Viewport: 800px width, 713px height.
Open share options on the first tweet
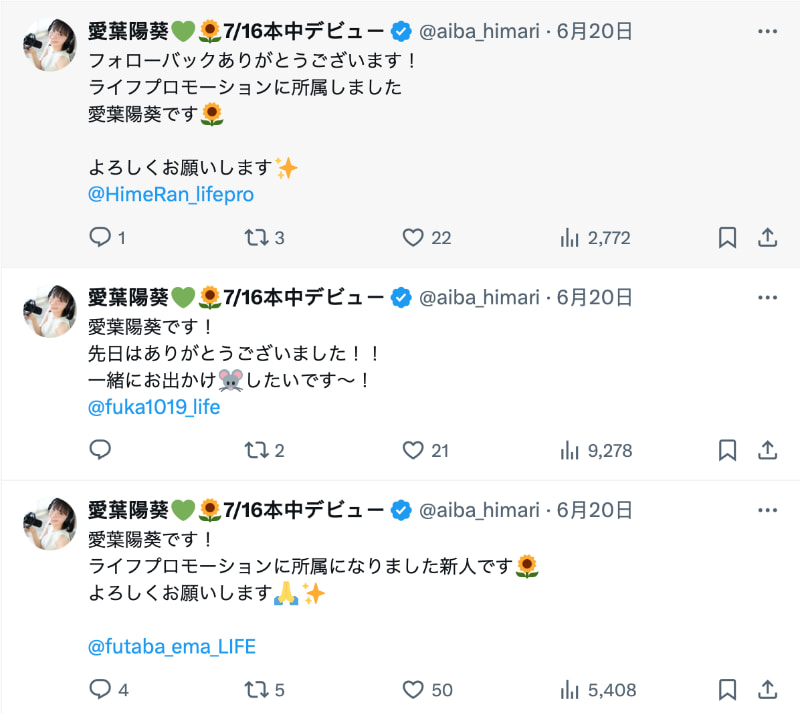(x=768, y=238)
